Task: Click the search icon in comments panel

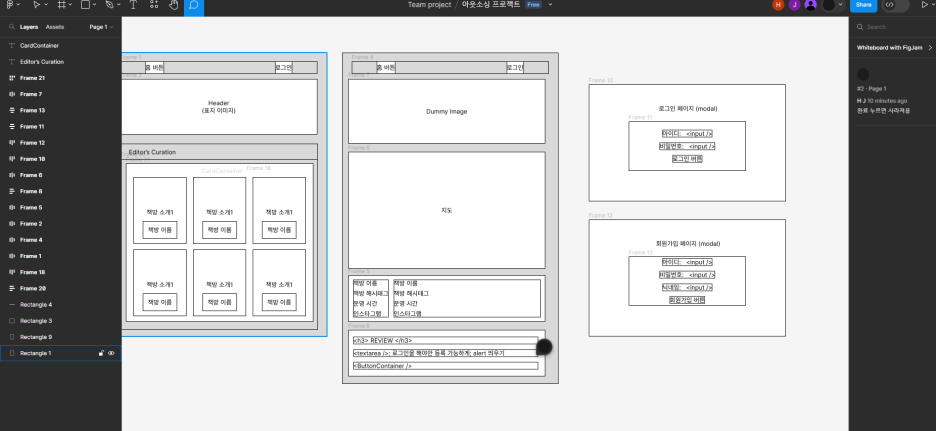Action: click(x=860, y=27)
